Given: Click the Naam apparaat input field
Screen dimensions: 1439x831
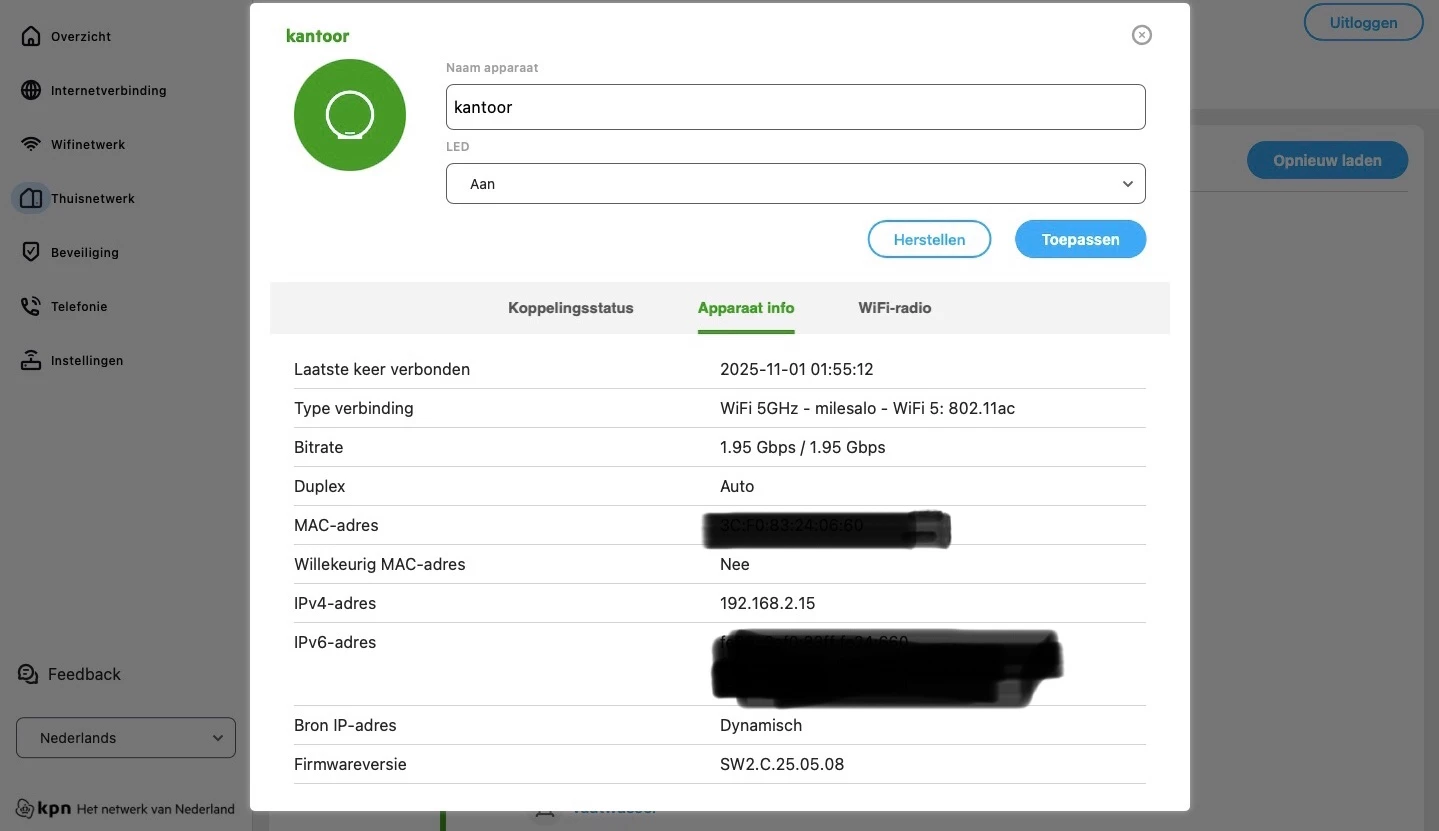Looking at the screenshot, I should tap(796, 107).
